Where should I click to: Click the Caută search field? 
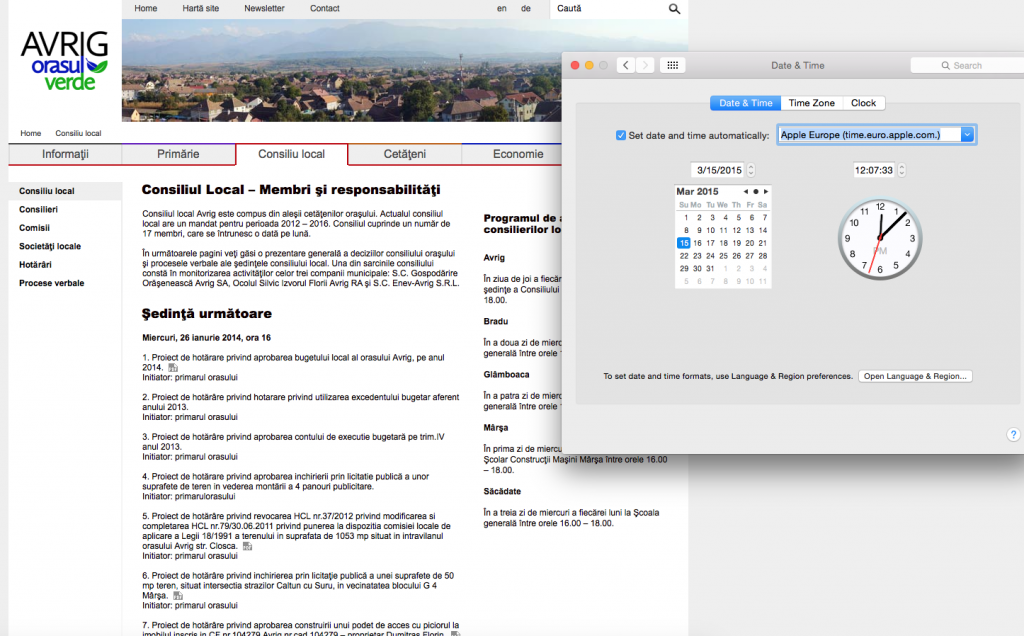tap(607, 8)
